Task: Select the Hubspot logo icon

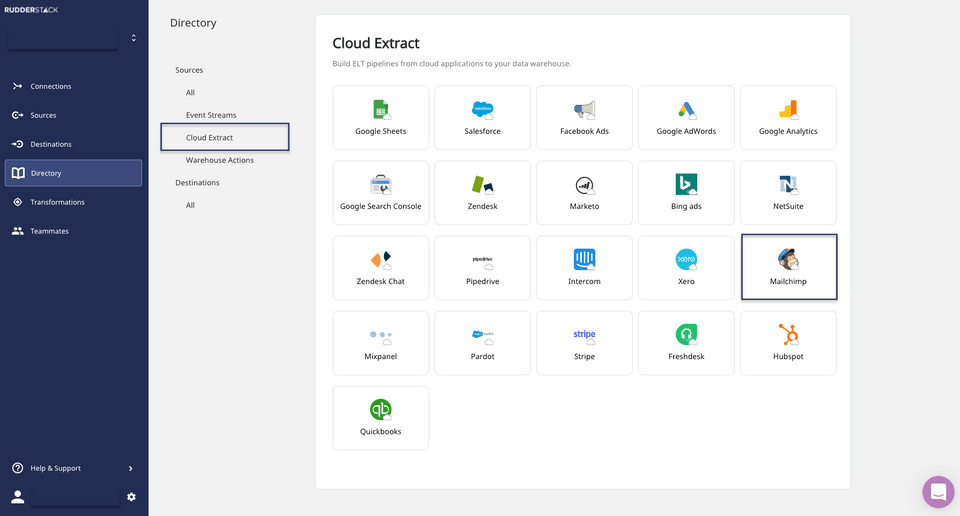Action: (x=788, y=335)
